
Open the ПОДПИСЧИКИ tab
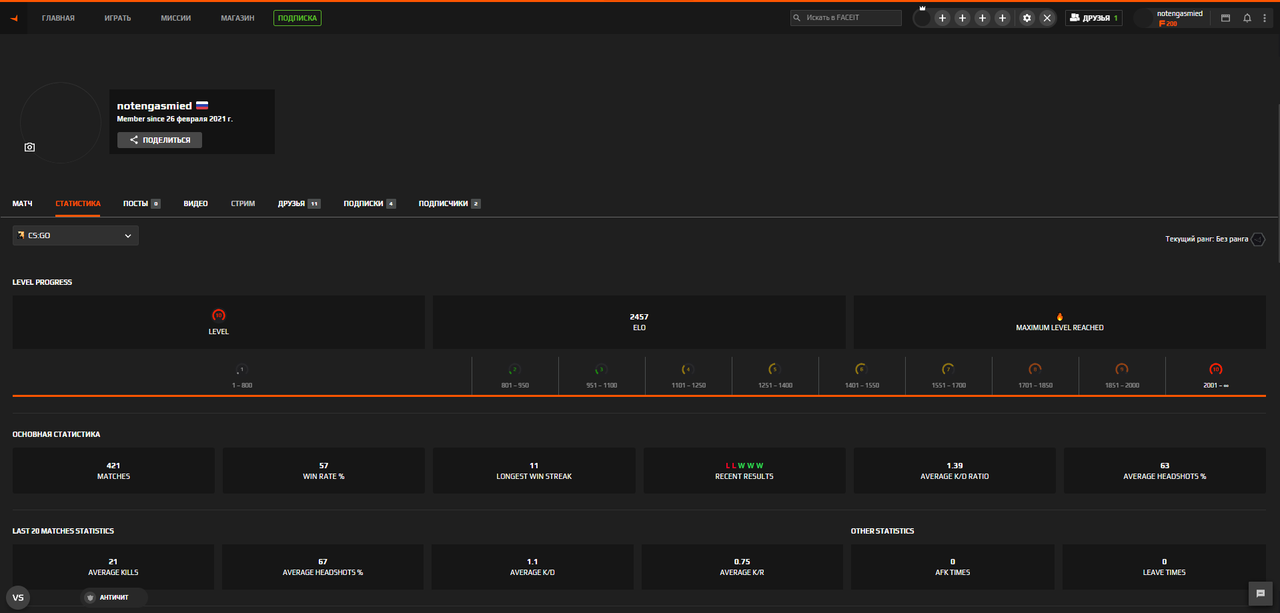tap(450, 203)
